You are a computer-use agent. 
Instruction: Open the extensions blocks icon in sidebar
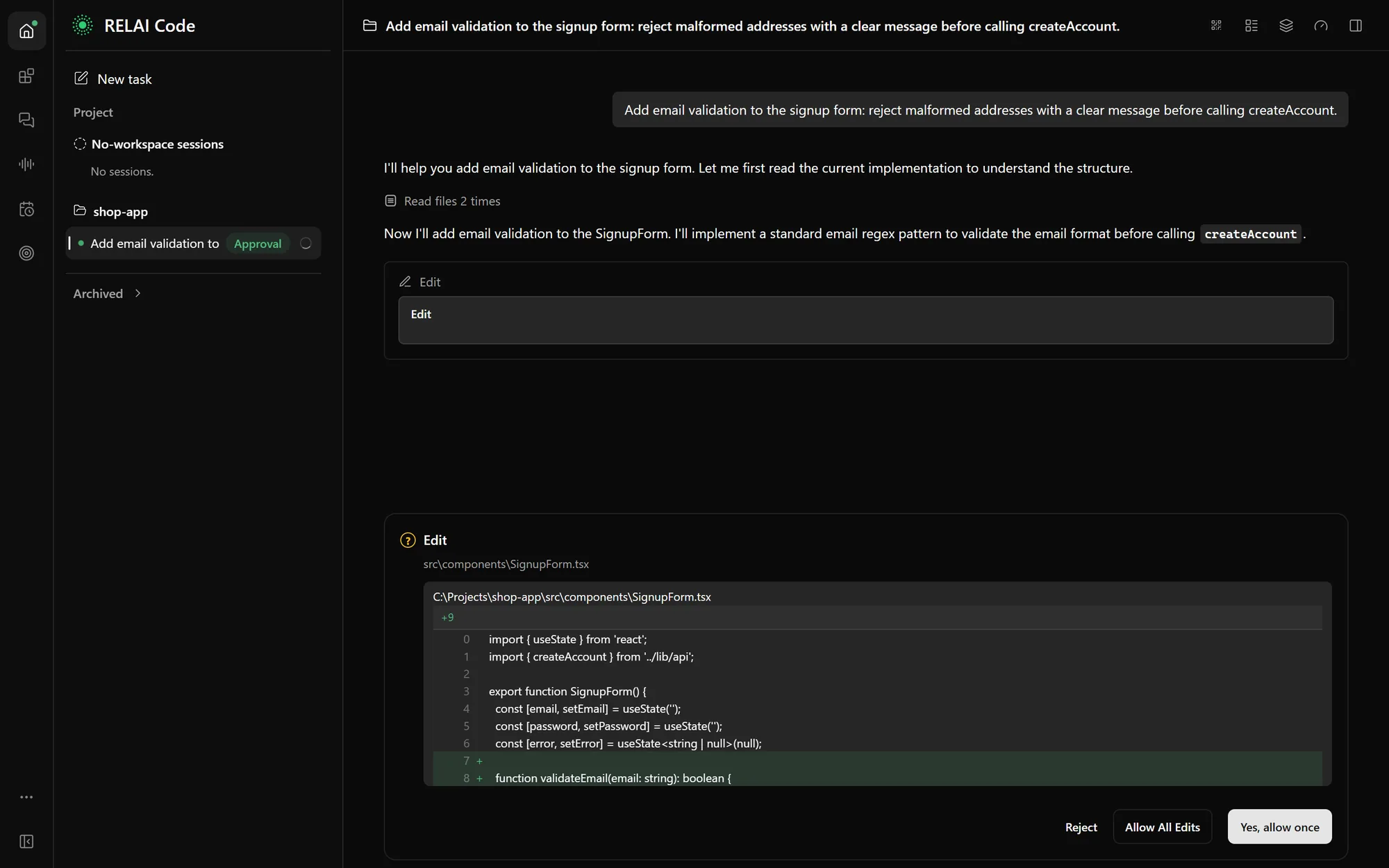click(26, 76)
